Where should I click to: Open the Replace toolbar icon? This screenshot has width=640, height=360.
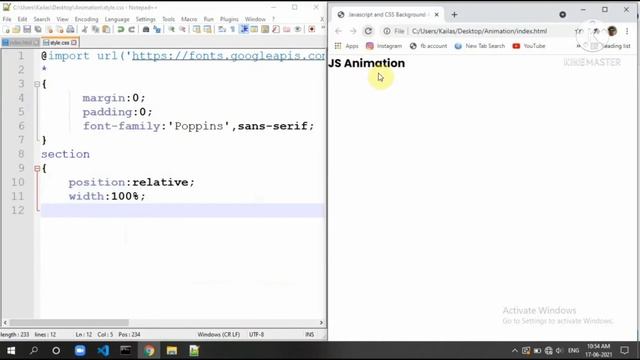tap(157, 29)
